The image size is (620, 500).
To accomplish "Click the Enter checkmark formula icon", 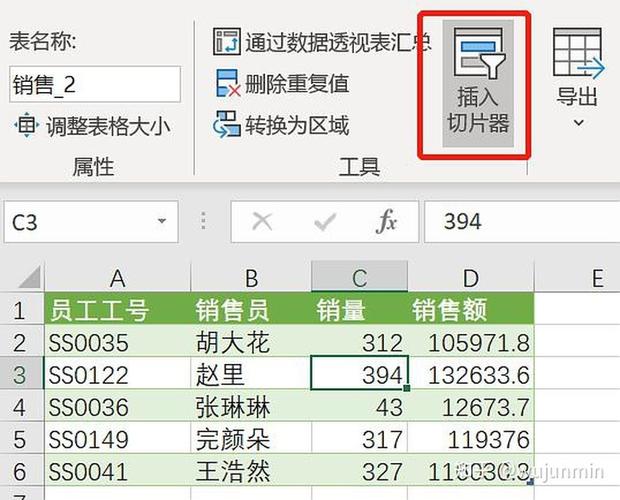I will [x=325, y=221].
